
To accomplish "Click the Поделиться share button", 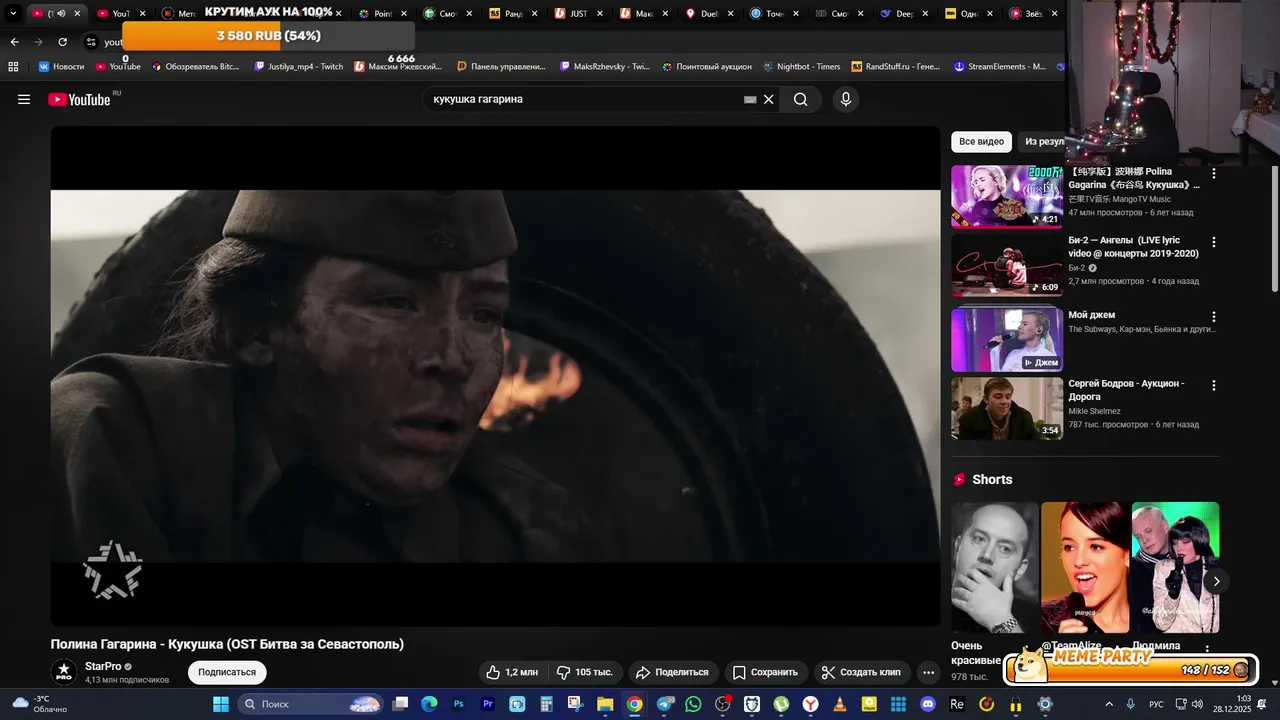I will [672, 672].
